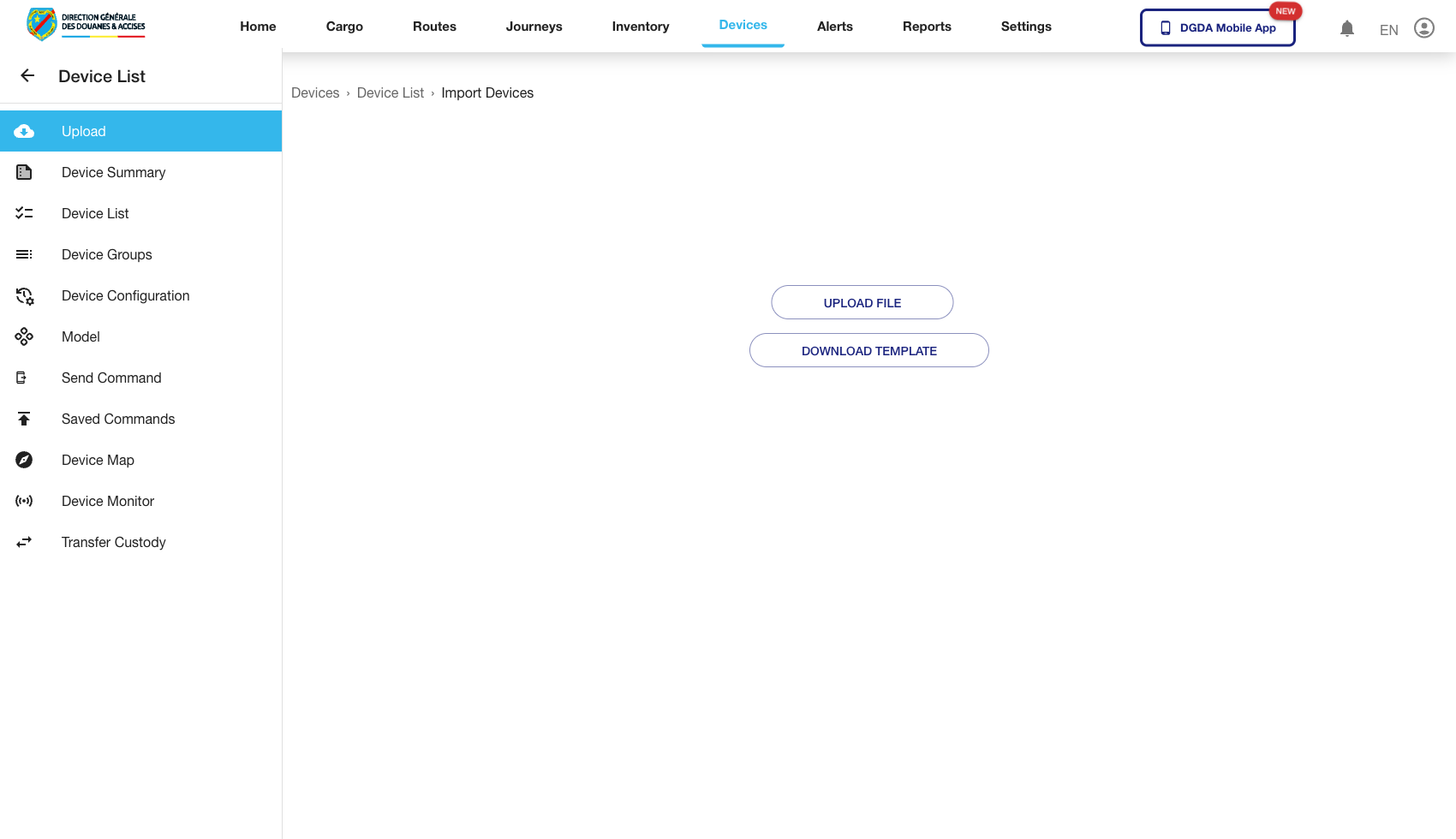Click the Download Template button

[868, 351]
